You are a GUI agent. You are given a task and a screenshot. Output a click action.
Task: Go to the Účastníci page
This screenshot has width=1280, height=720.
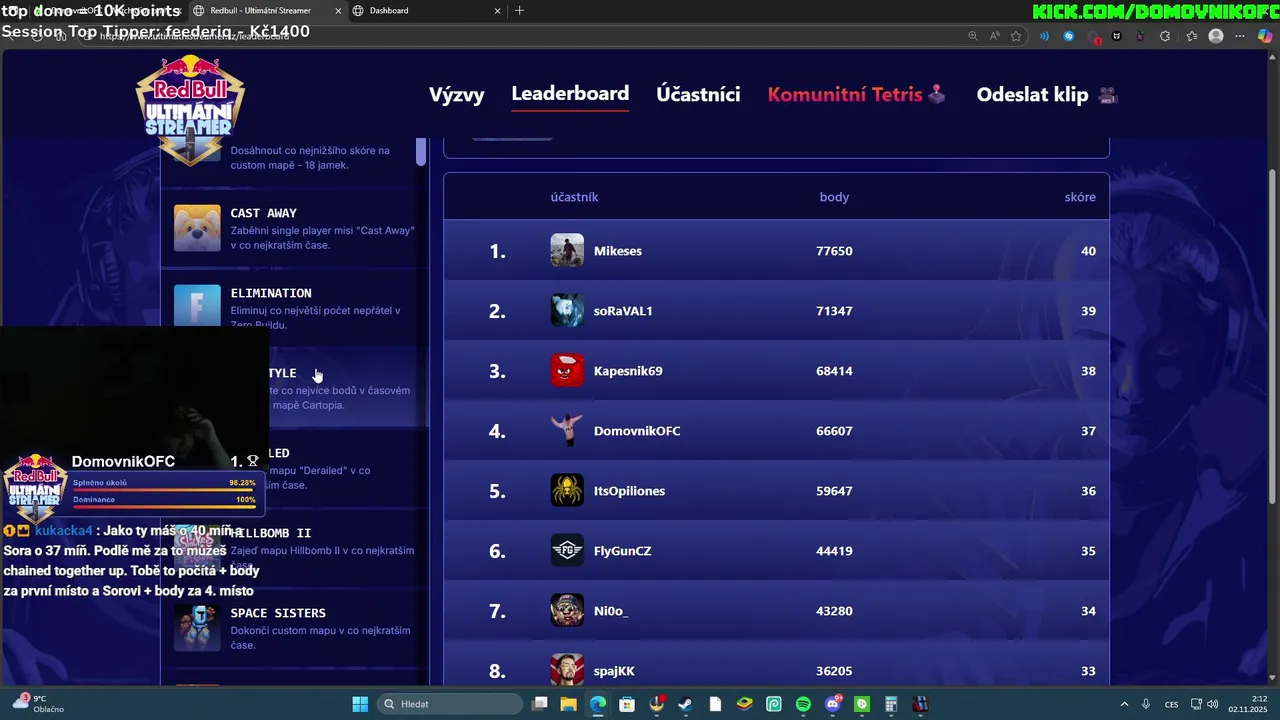698,95
